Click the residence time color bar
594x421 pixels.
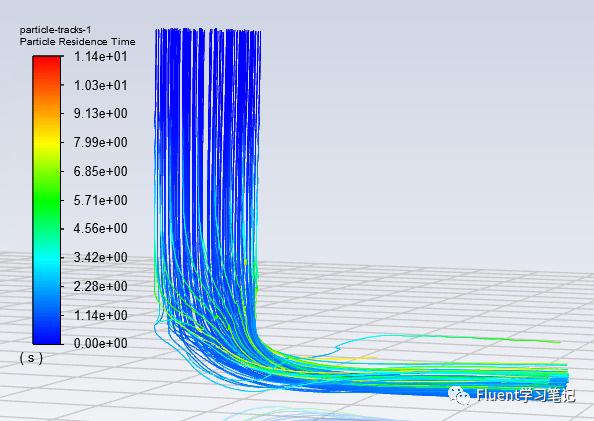click(47, 200)
